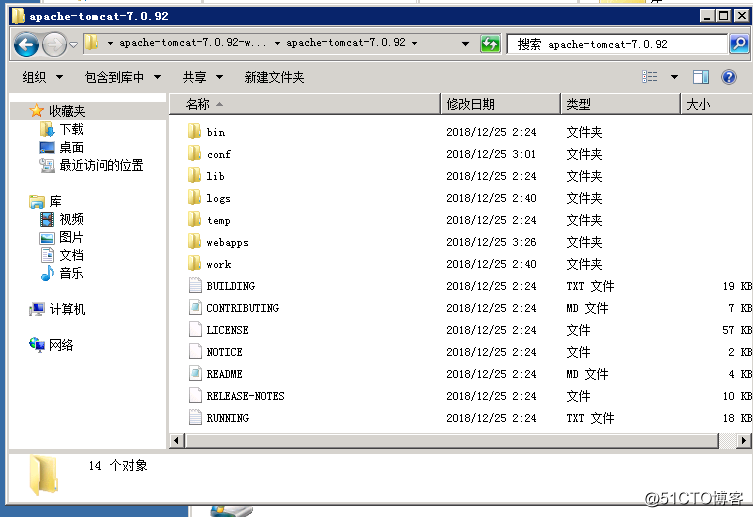Select the temp folder icon
The width and height of the screenshot is (753, 517).
(x=194, y=219)
